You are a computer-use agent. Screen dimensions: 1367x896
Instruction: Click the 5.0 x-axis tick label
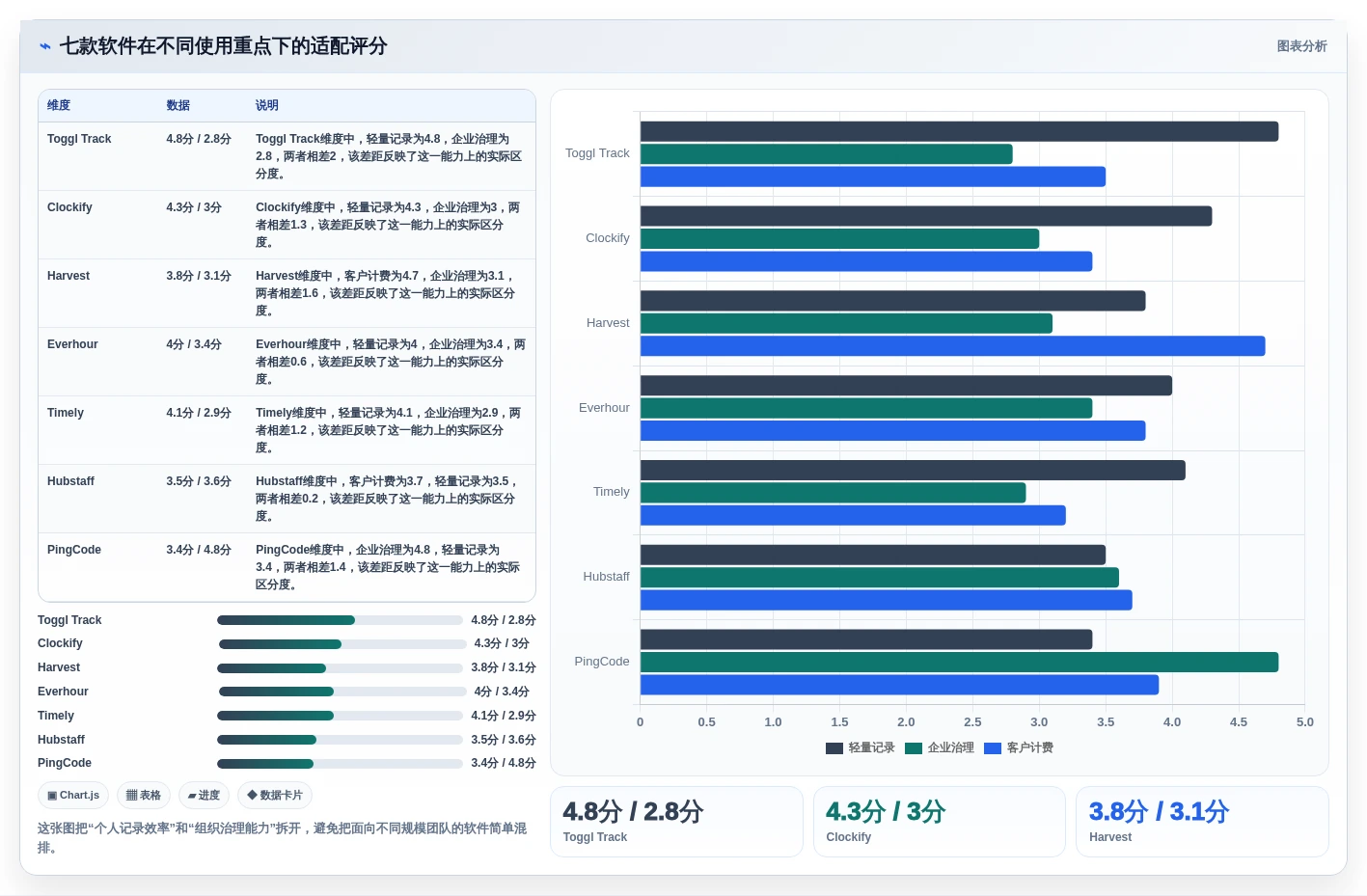(1304, 722)
